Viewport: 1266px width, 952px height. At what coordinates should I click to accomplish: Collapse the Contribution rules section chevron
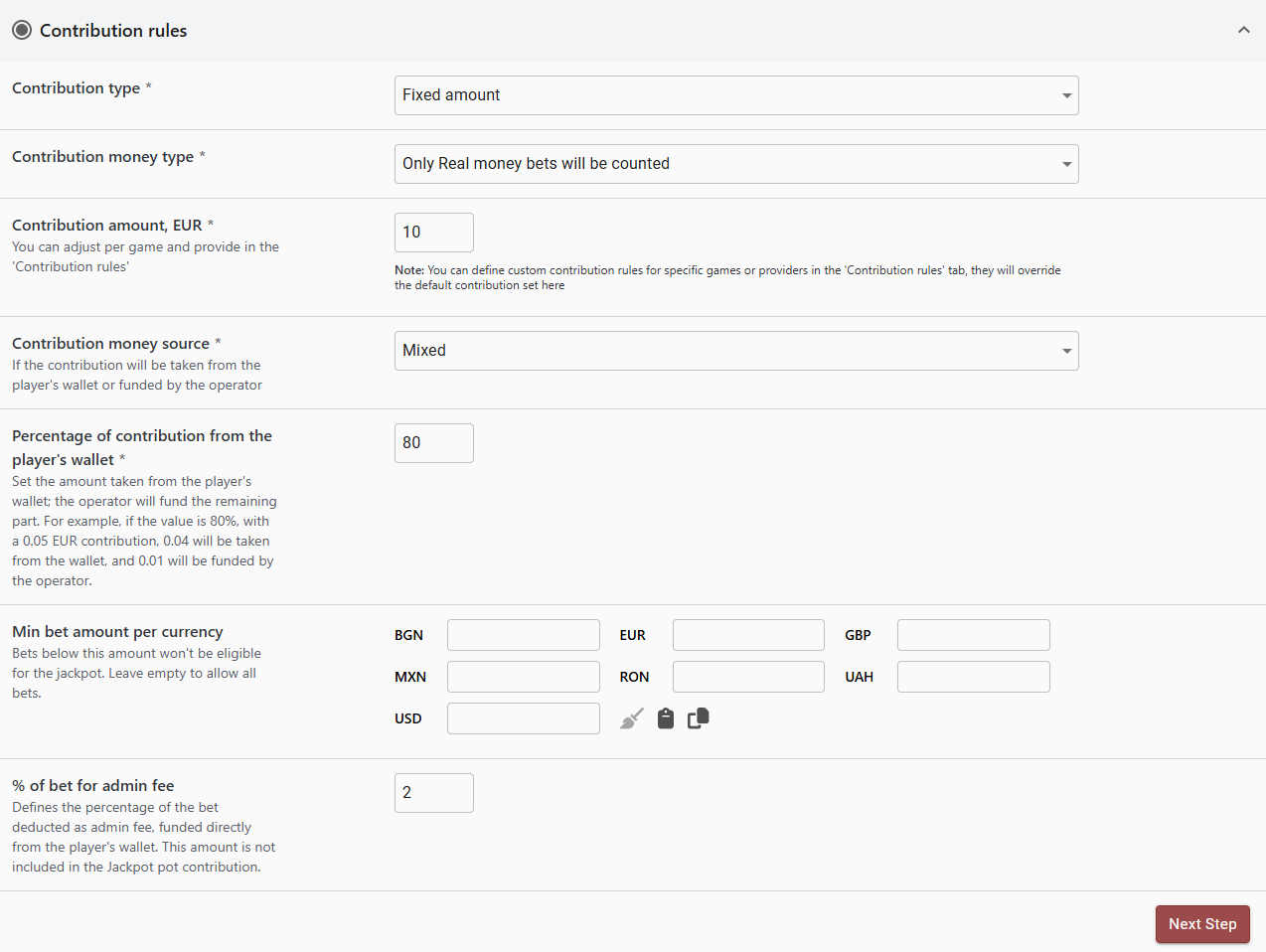click(1243, 30)
